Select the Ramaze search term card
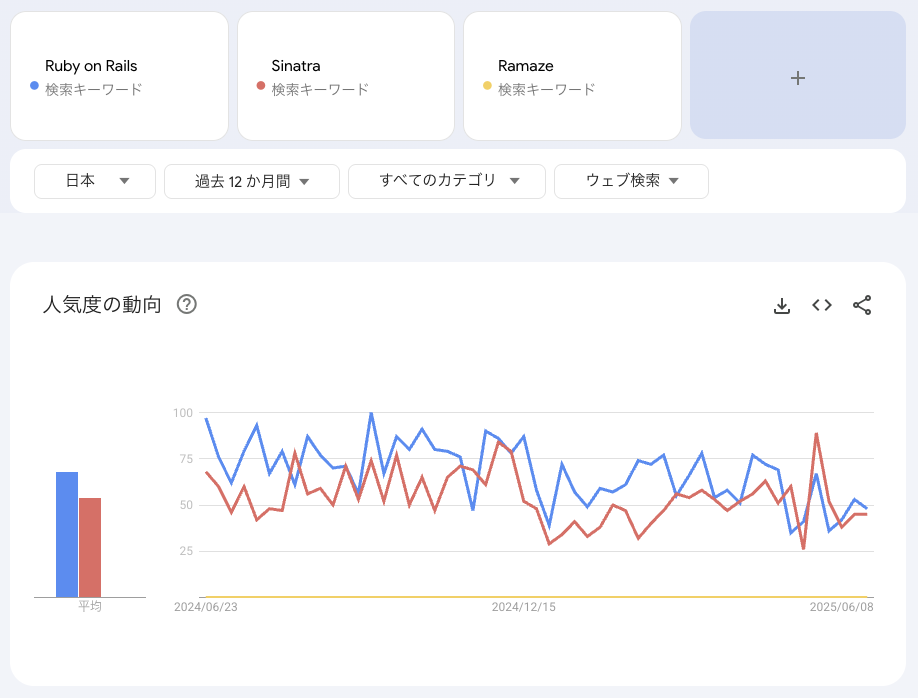 (573, 76)
